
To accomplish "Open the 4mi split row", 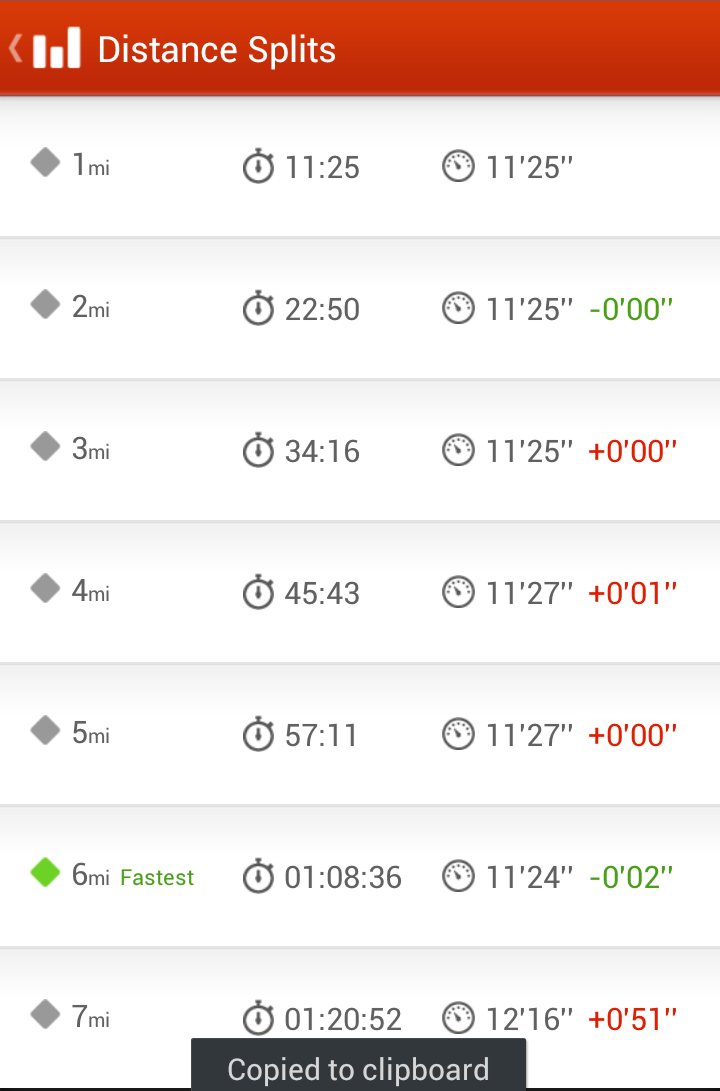I will 360,593.
